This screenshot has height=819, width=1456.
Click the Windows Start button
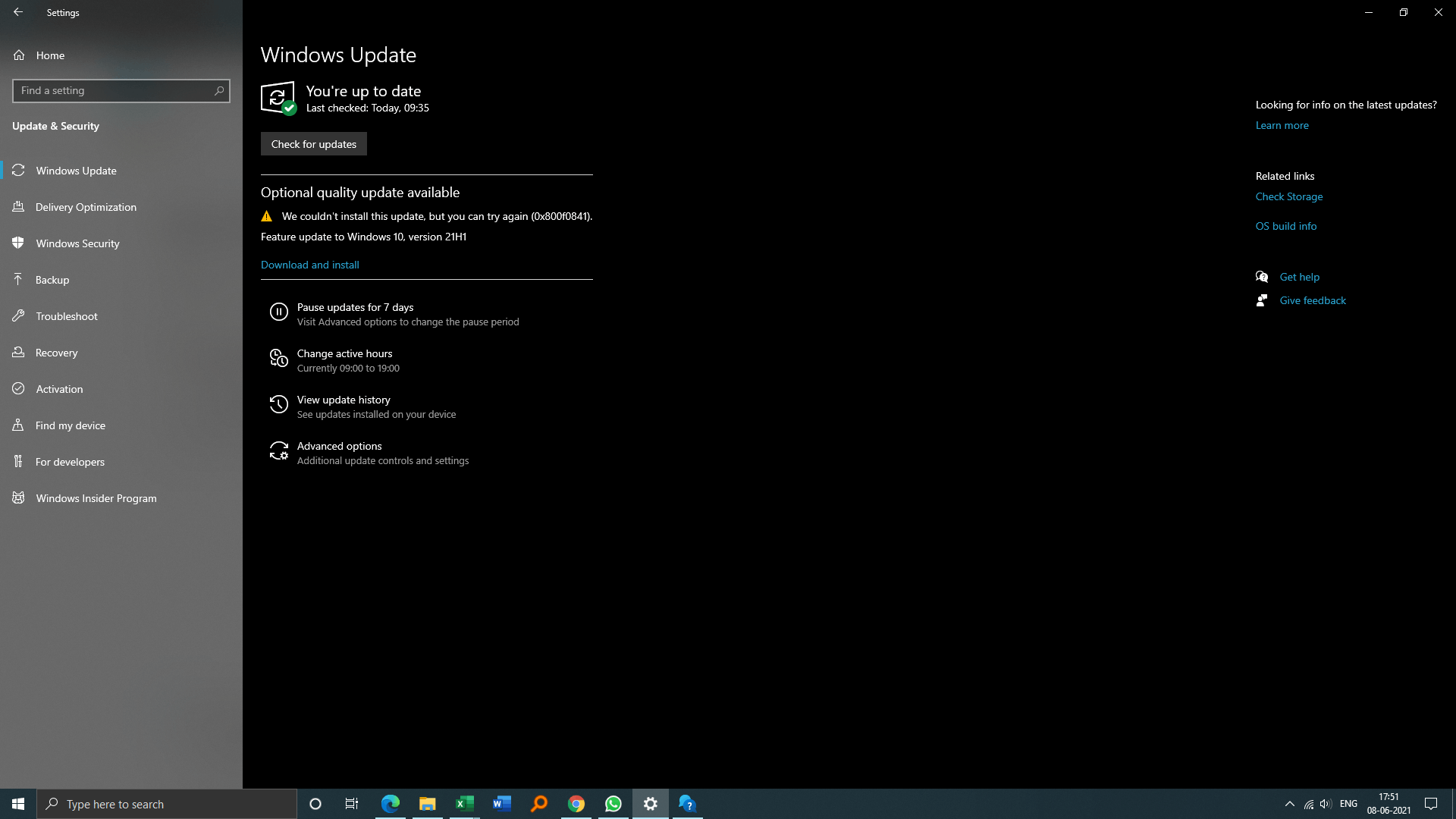[18, 804]
